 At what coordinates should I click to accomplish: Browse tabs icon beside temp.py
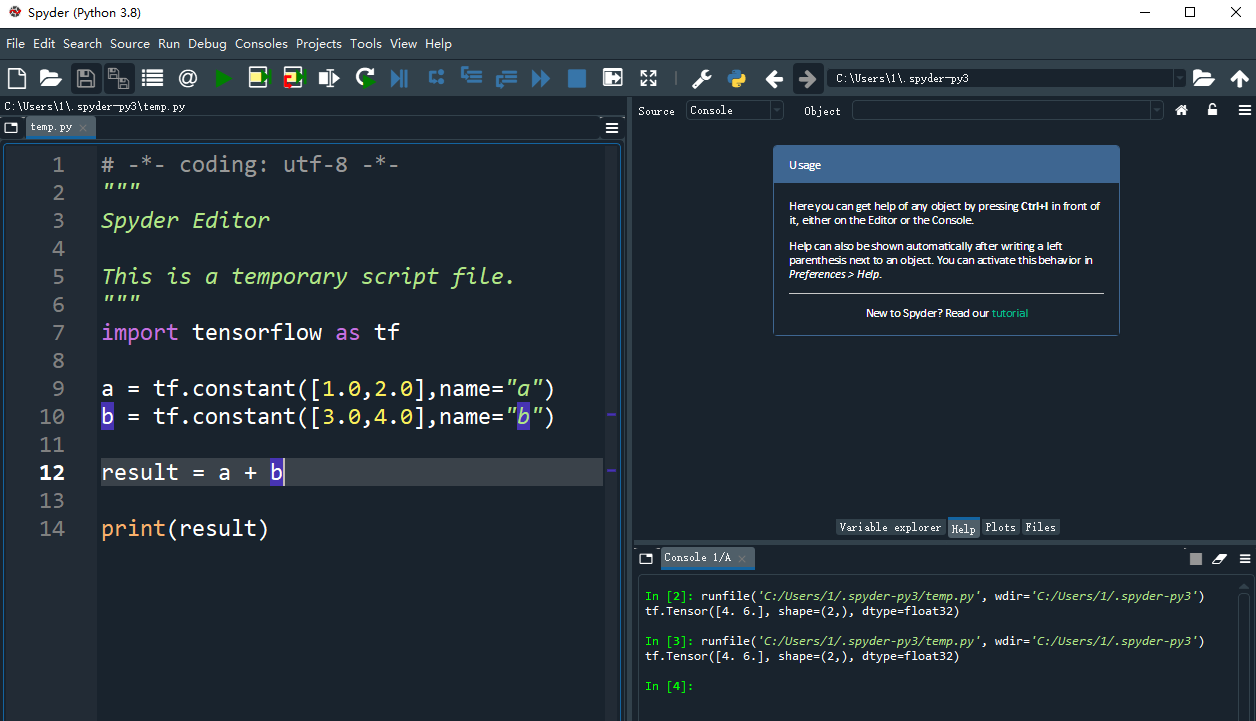(11, 128)
